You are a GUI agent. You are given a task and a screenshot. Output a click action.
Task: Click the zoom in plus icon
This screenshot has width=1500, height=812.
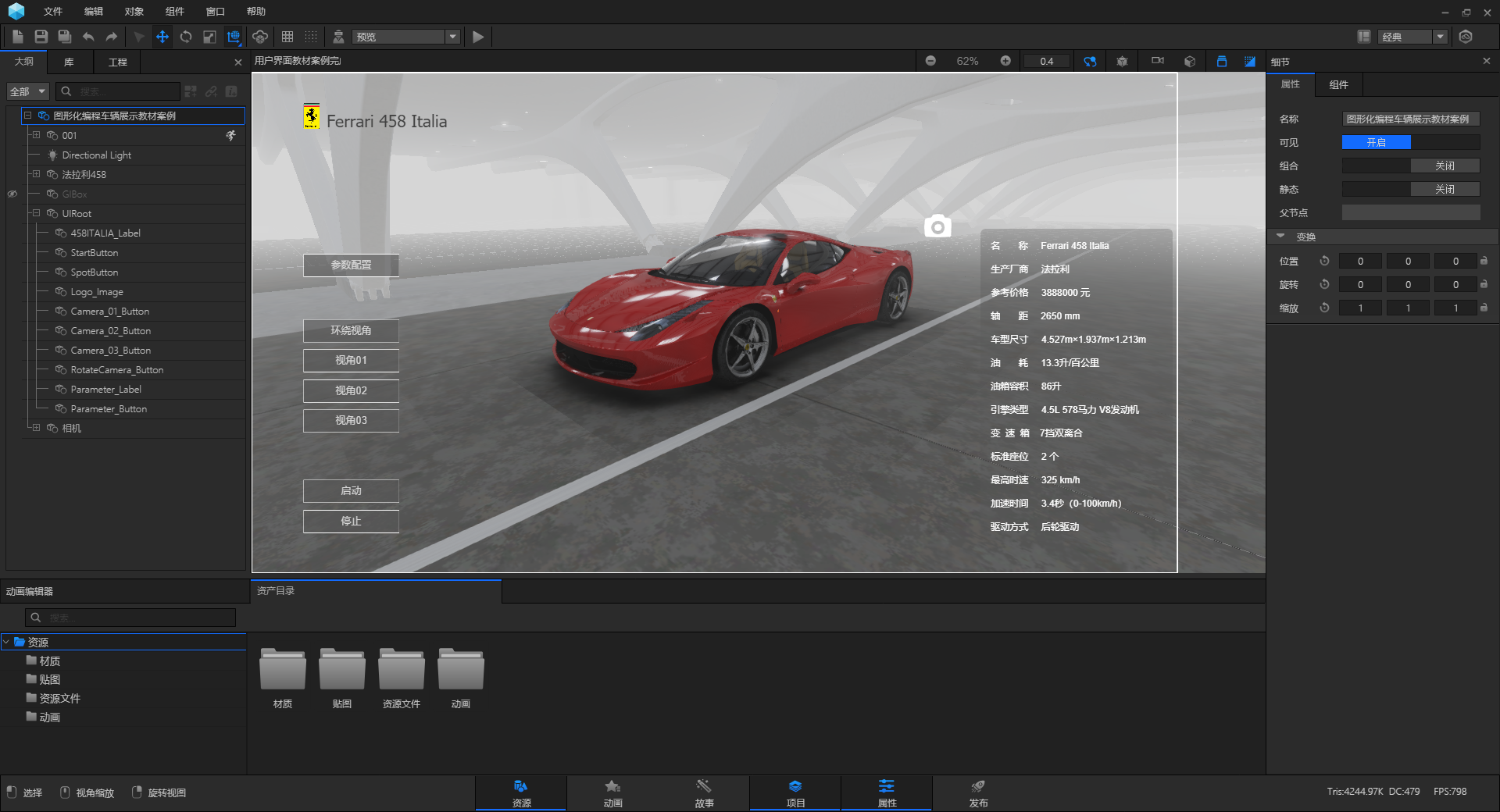click(x=1005, y=61)
